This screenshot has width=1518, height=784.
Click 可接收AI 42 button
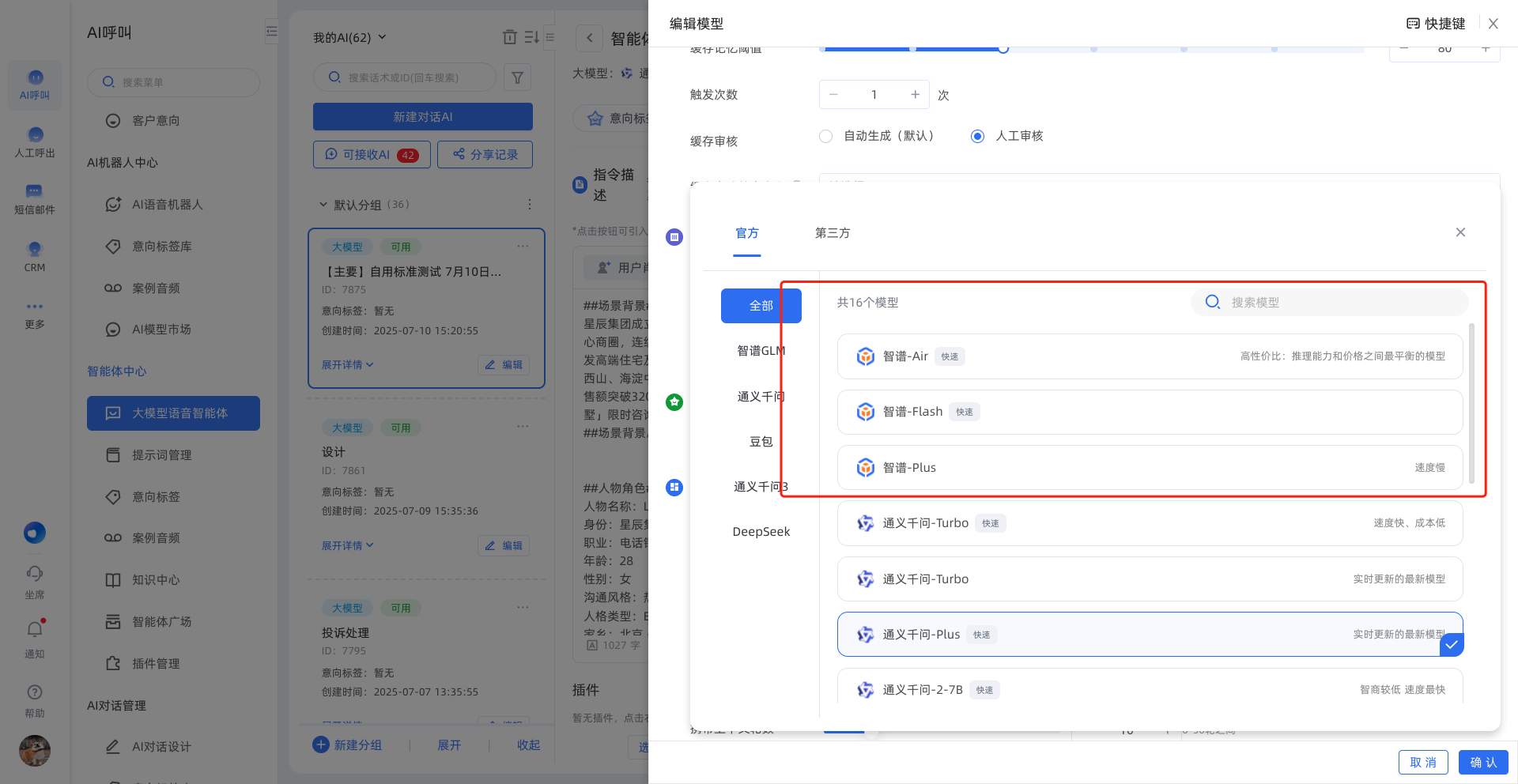(x=372, y=155)
